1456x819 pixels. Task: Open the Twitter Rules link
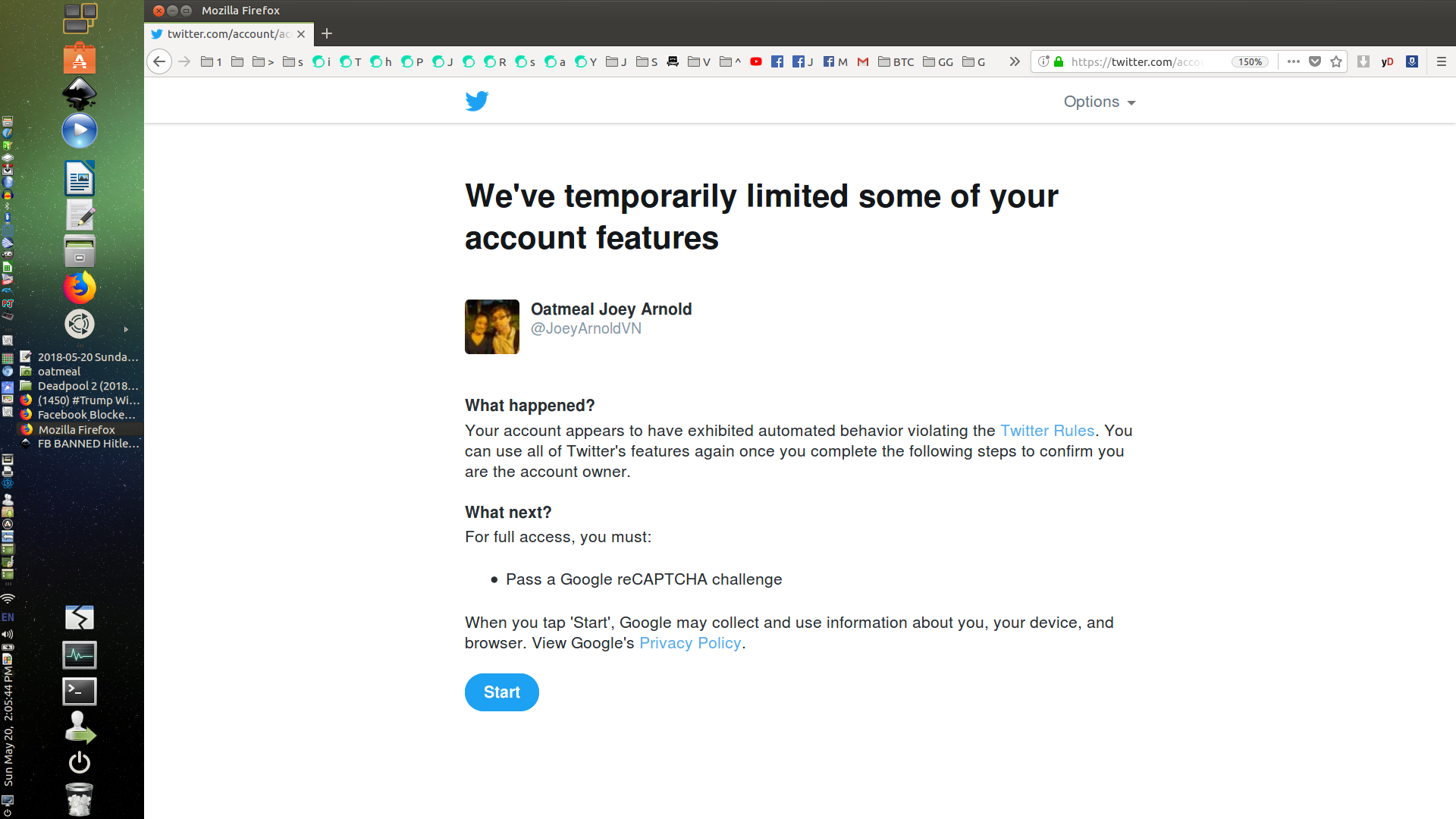coord(1047,431)
